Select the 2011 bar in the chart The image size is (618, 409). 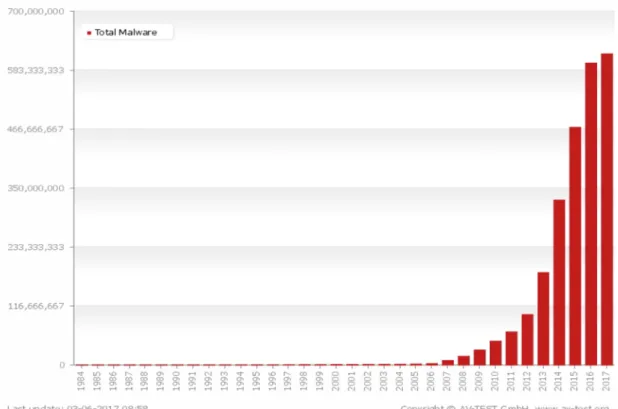512,348
